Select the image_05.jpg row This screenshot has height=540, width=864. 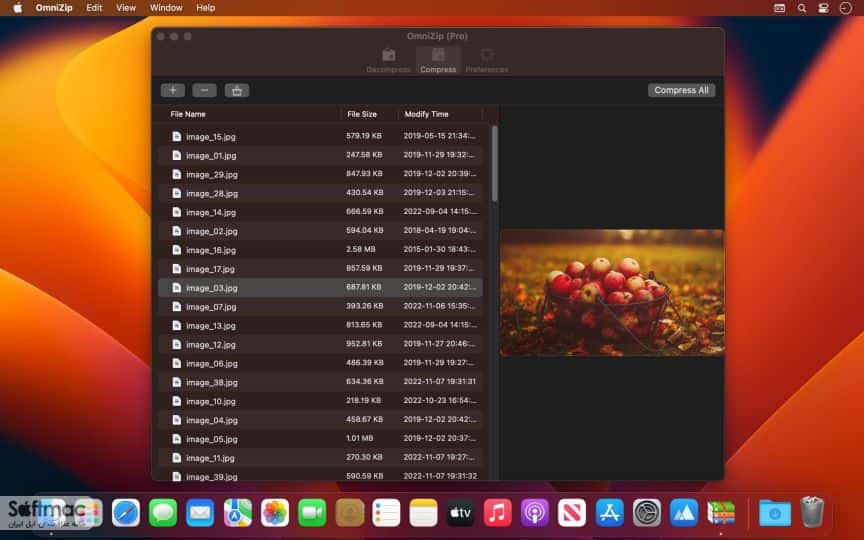tap(320, 439)
